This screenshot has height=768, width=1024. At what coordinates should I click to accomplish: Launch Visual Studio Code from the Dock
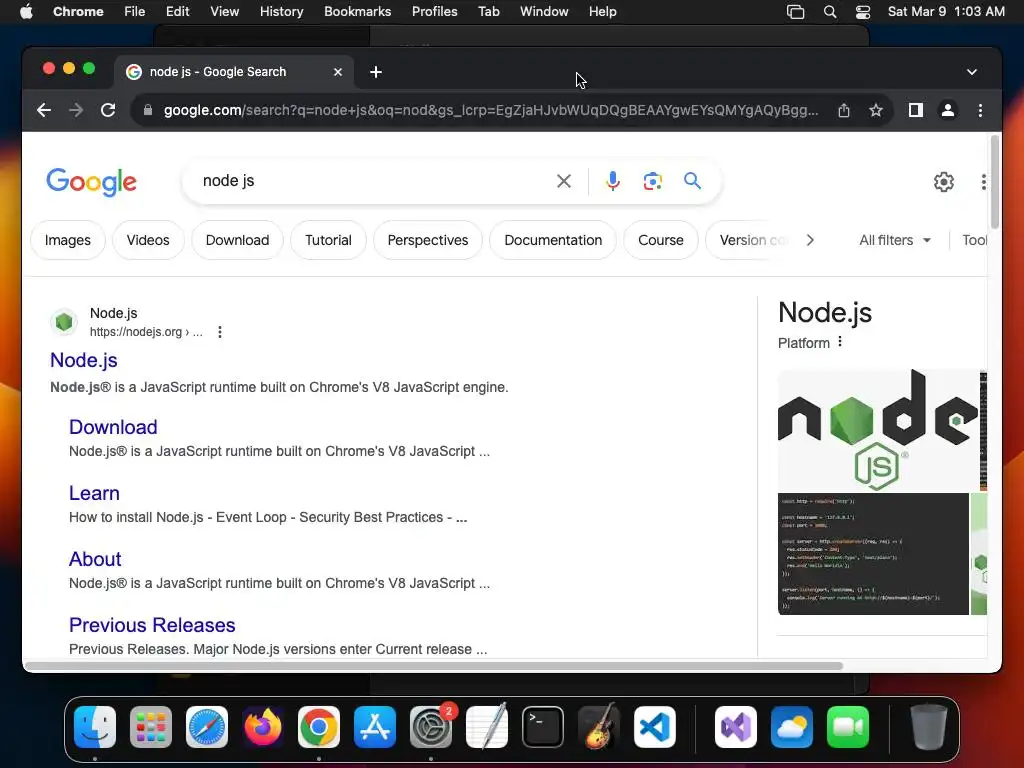coord(655,727)
